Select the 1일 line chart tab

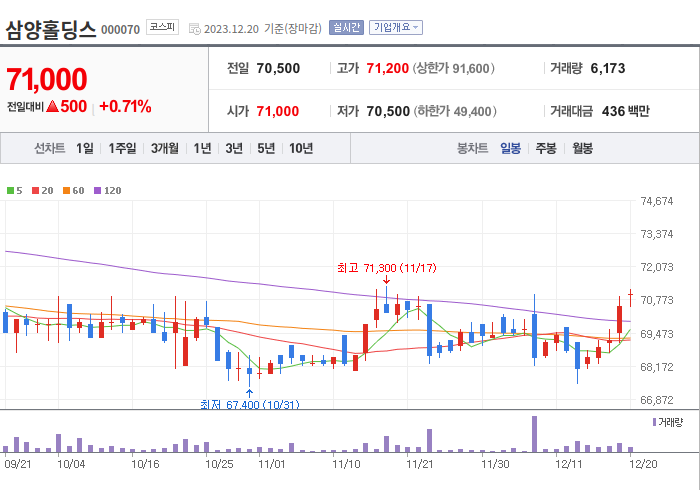(x=85, y=148)
